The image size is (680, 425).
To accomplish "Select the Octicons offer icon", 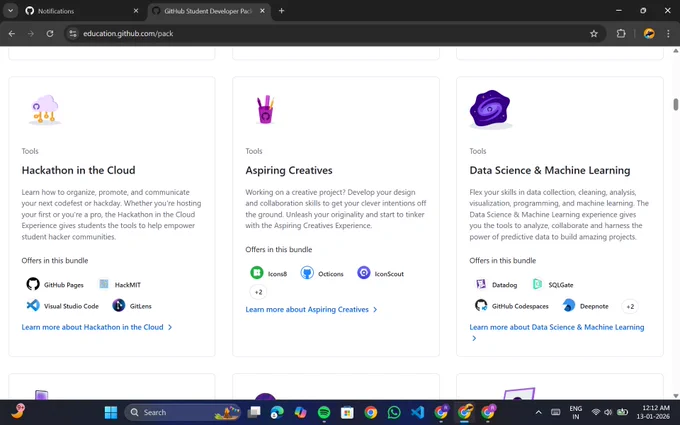I will (307, 273).
